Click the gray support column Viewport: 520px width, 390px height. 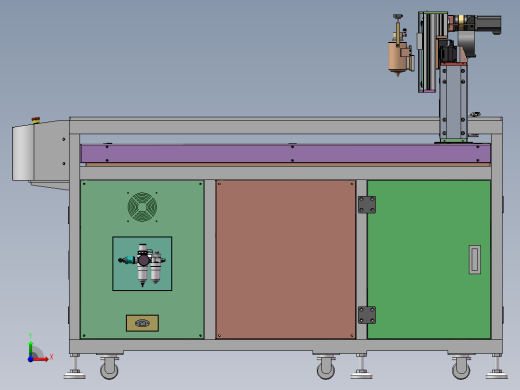click(453, 102)
